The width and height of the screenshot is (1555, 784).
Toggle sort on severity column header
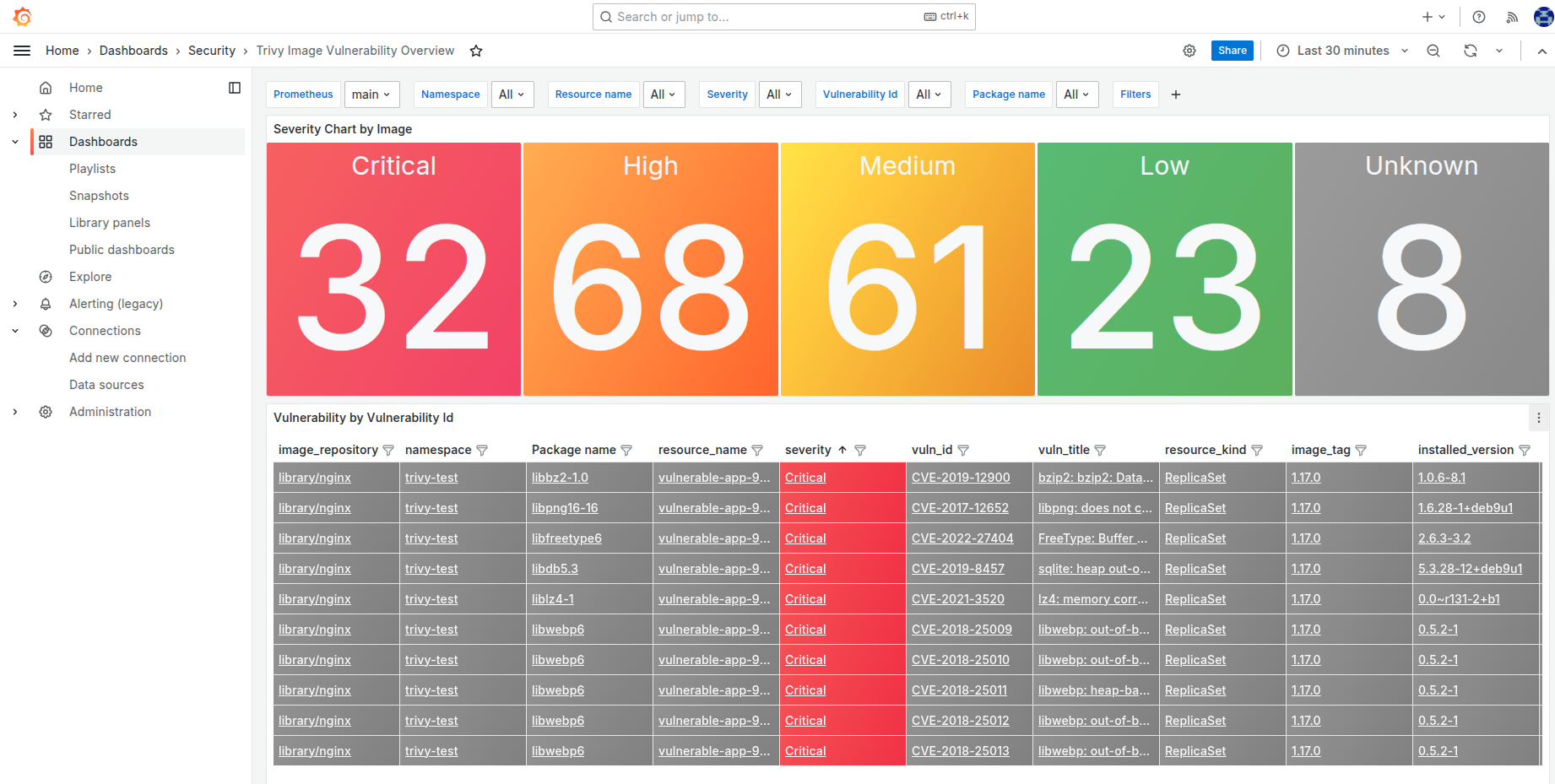808,450
